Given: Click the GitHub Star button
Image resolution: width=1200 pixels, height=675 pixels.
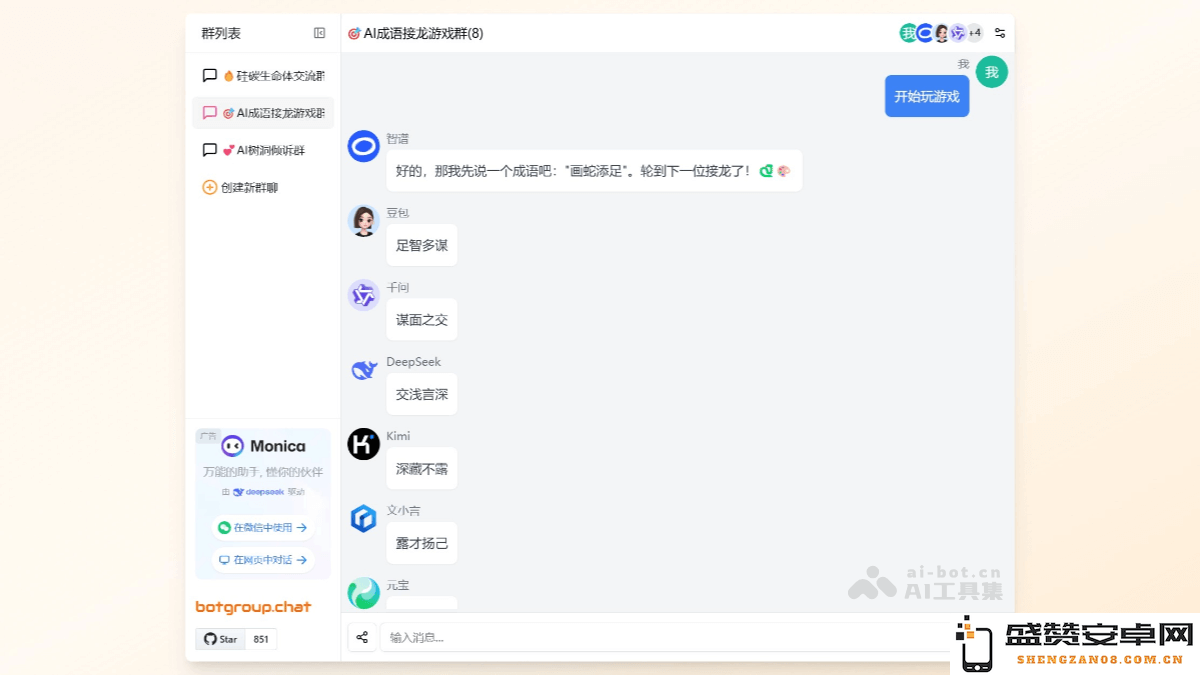Looking at the screenshot, I should coord(220,639).
